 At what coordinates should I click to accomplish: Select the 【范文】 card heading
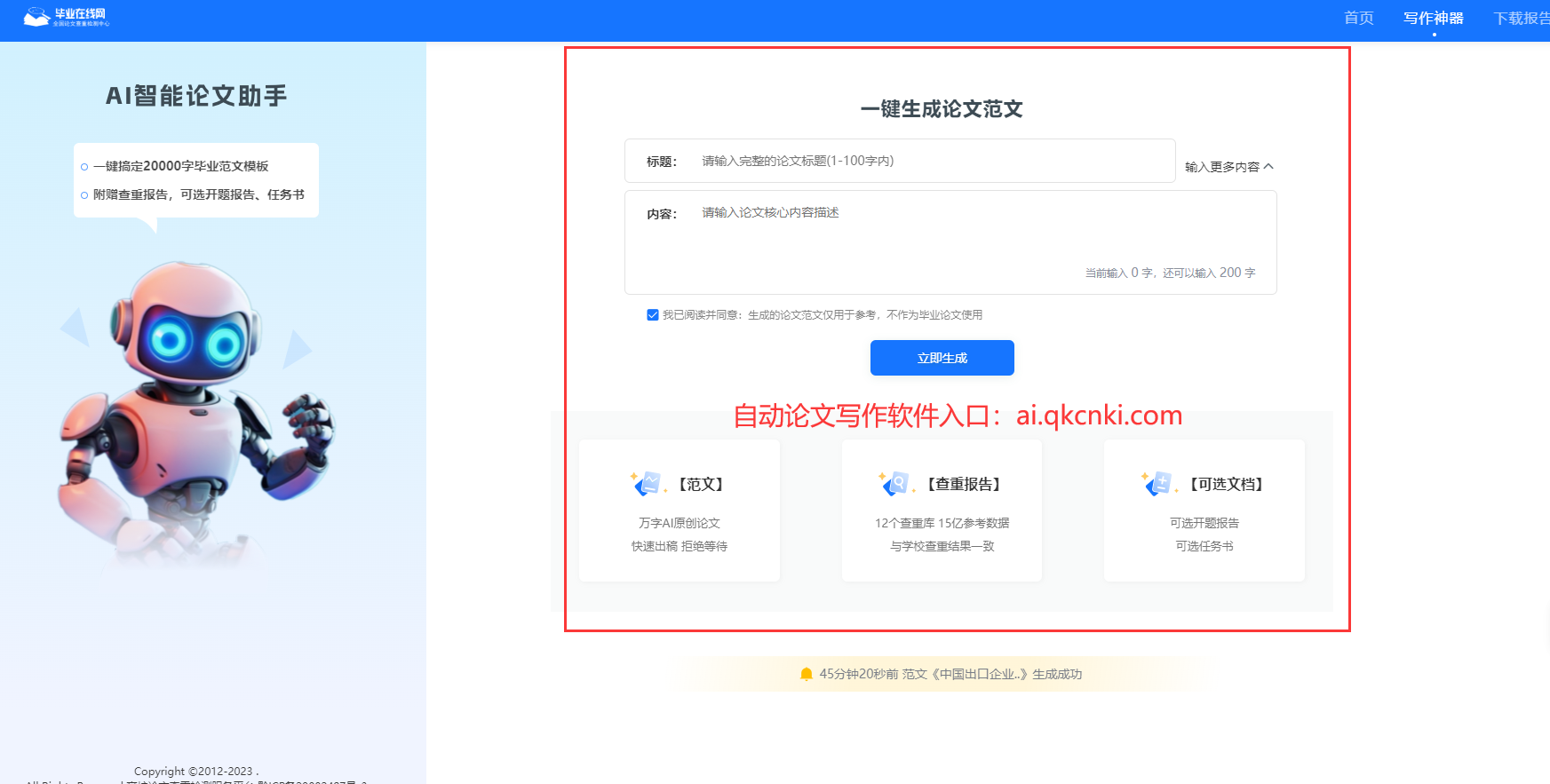point(701,484)
